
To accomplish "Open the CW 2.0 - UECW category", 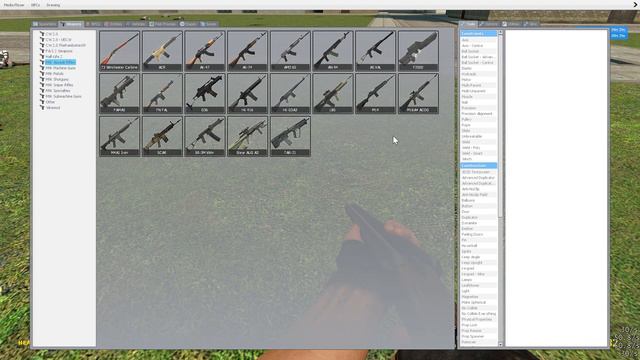I will (x=58, y=40).
